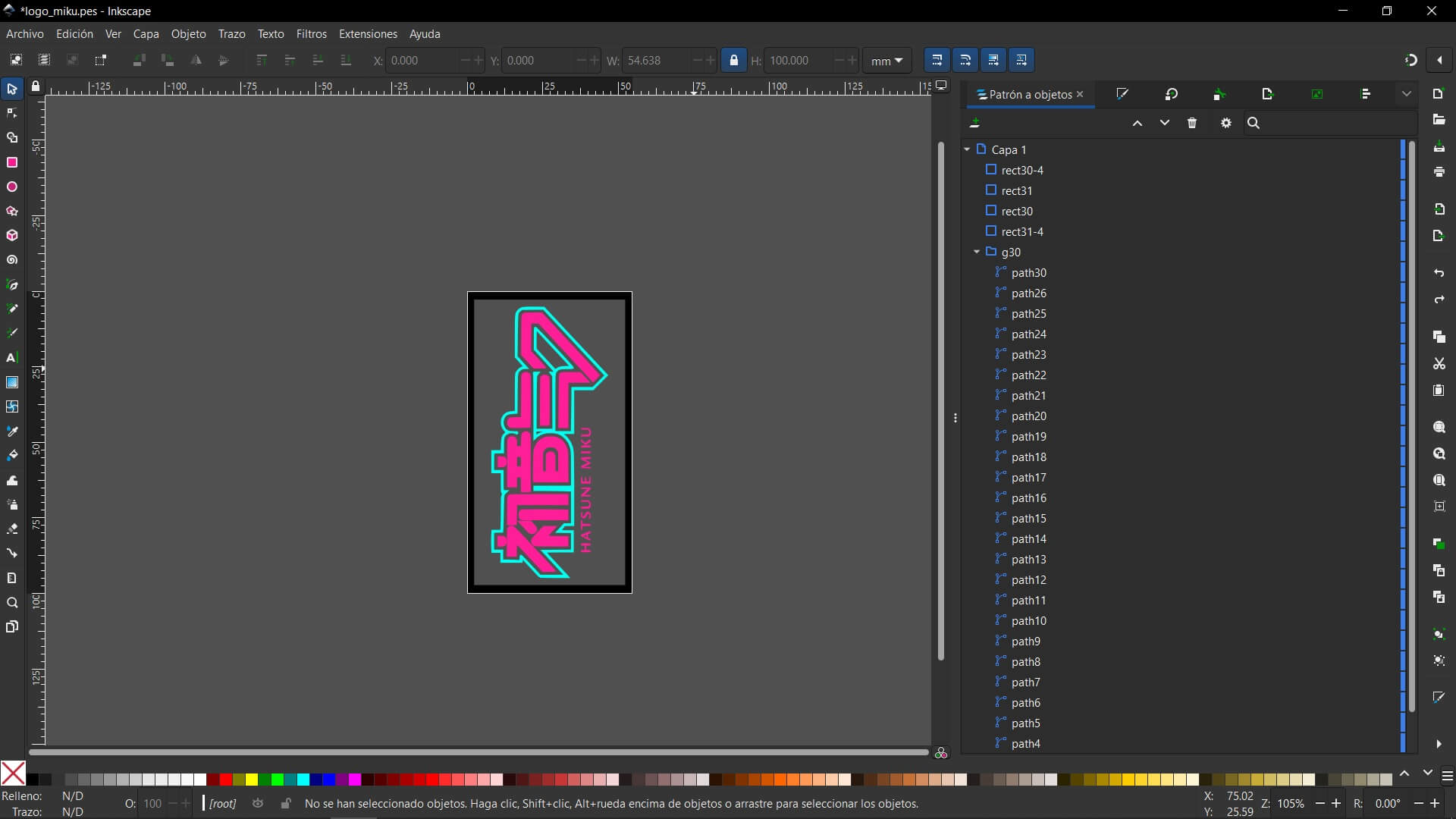Click zoom out minus button

(1320, 803)
